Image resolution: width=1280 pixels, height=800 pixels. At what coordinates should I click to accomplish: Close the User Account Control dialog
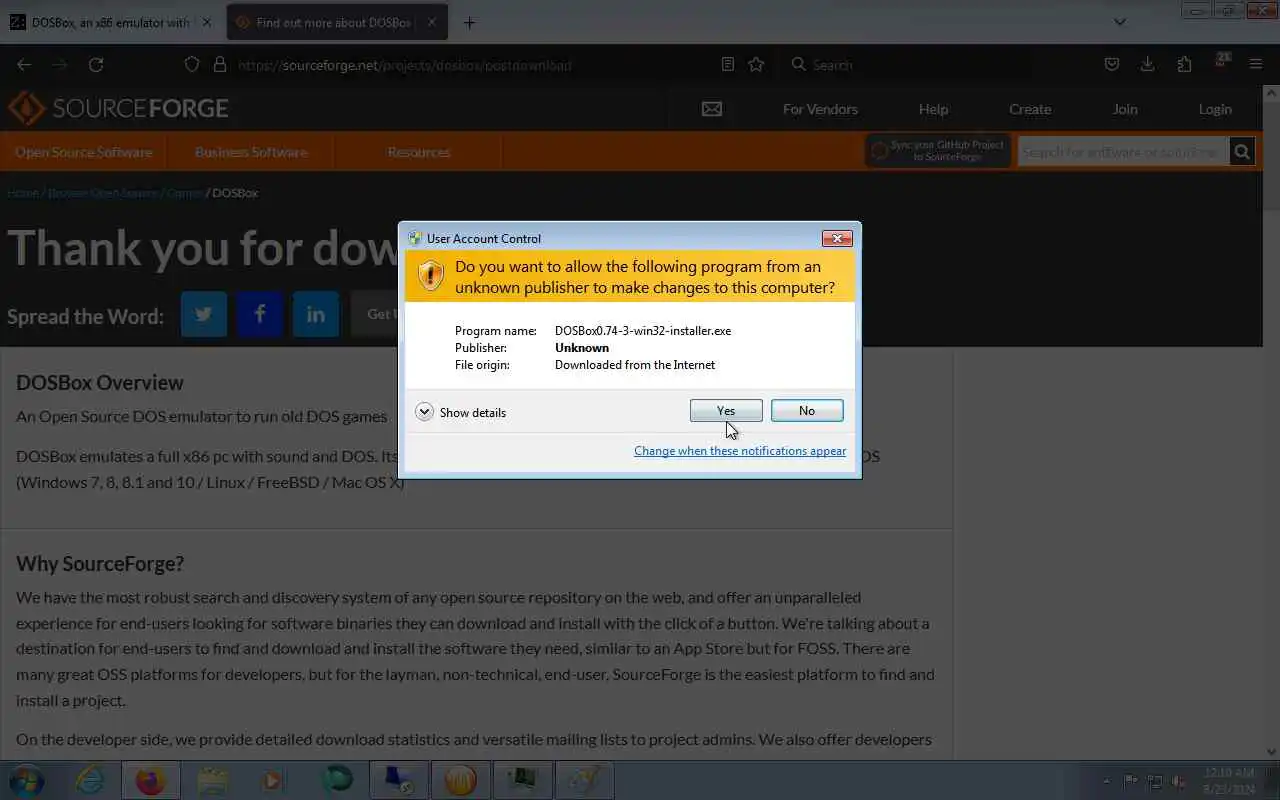pos(837,238)
